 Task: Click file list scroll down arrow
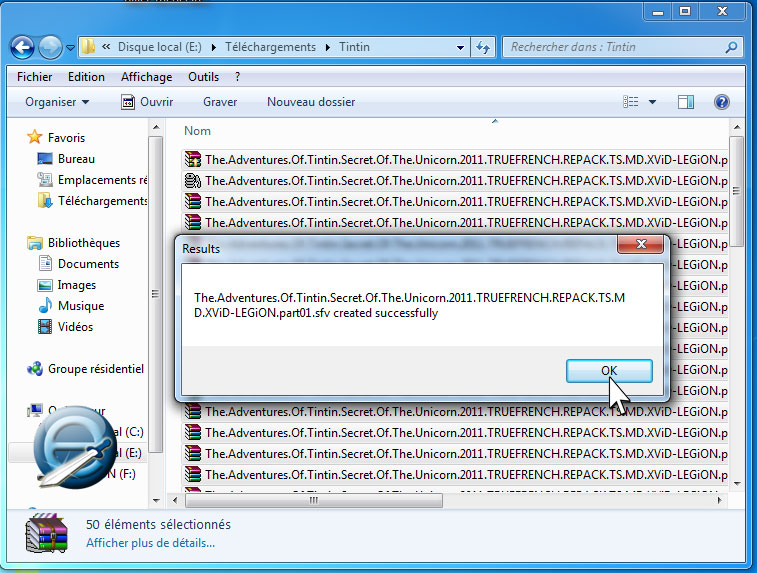click(737, 484)
